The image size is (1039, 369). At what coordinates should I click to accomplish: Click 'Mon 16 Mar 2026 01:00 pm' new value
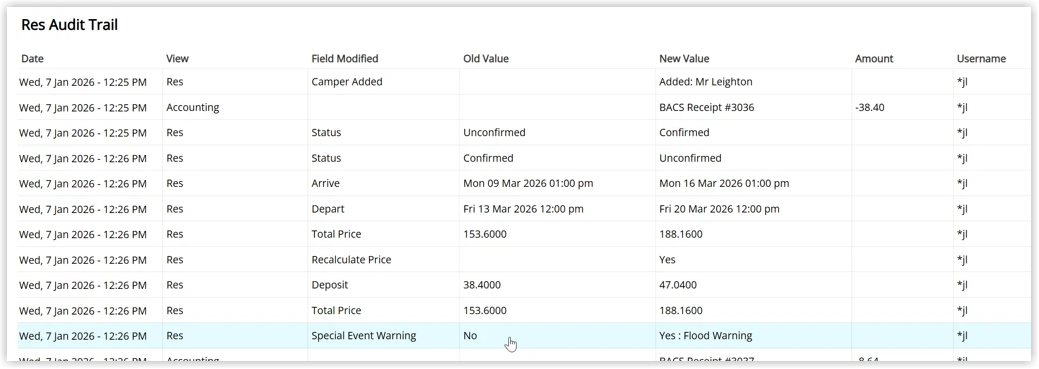(724, 184)
